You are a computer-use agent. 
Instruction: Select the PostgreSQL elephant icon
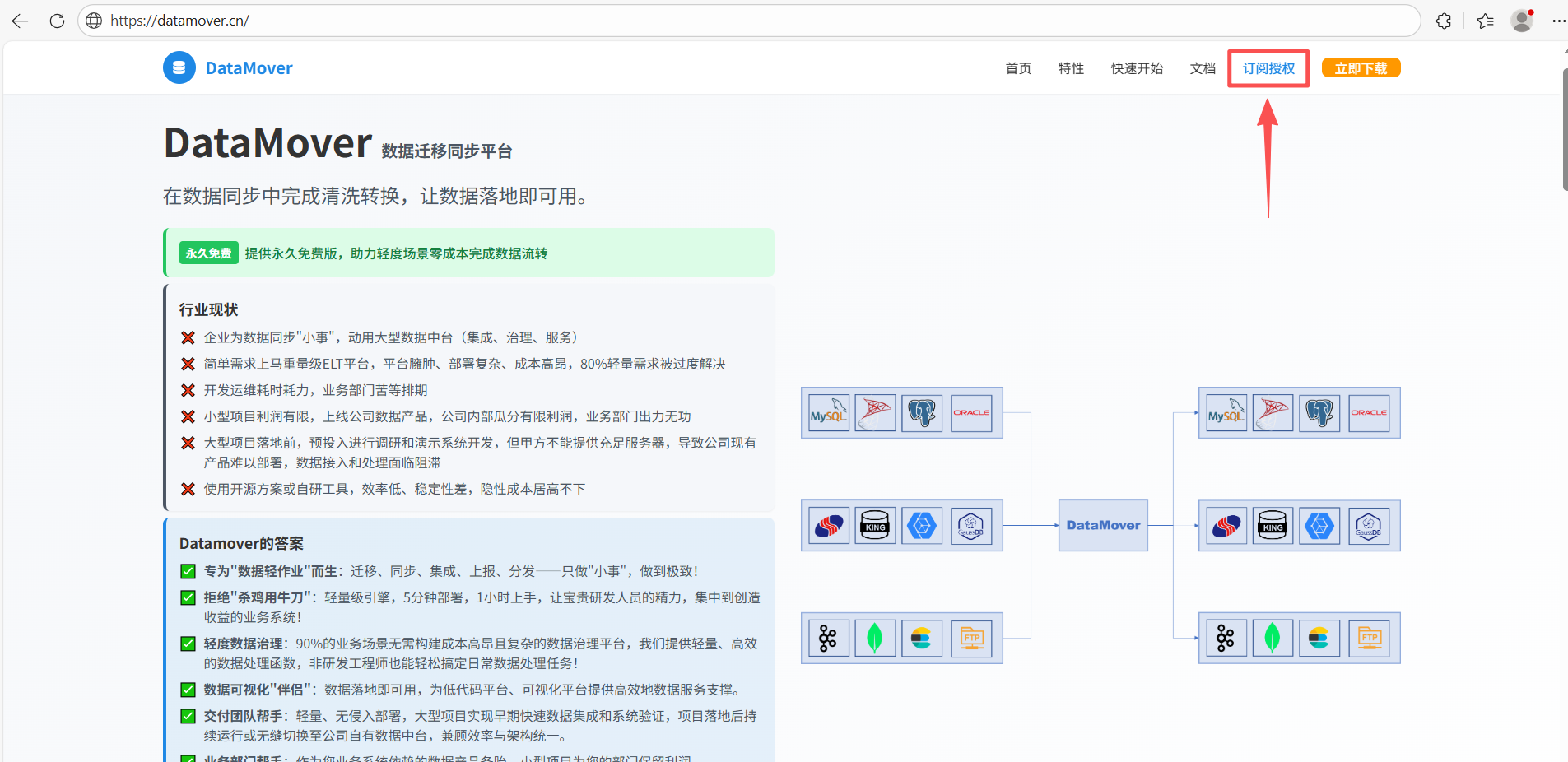tap(922, 412)
